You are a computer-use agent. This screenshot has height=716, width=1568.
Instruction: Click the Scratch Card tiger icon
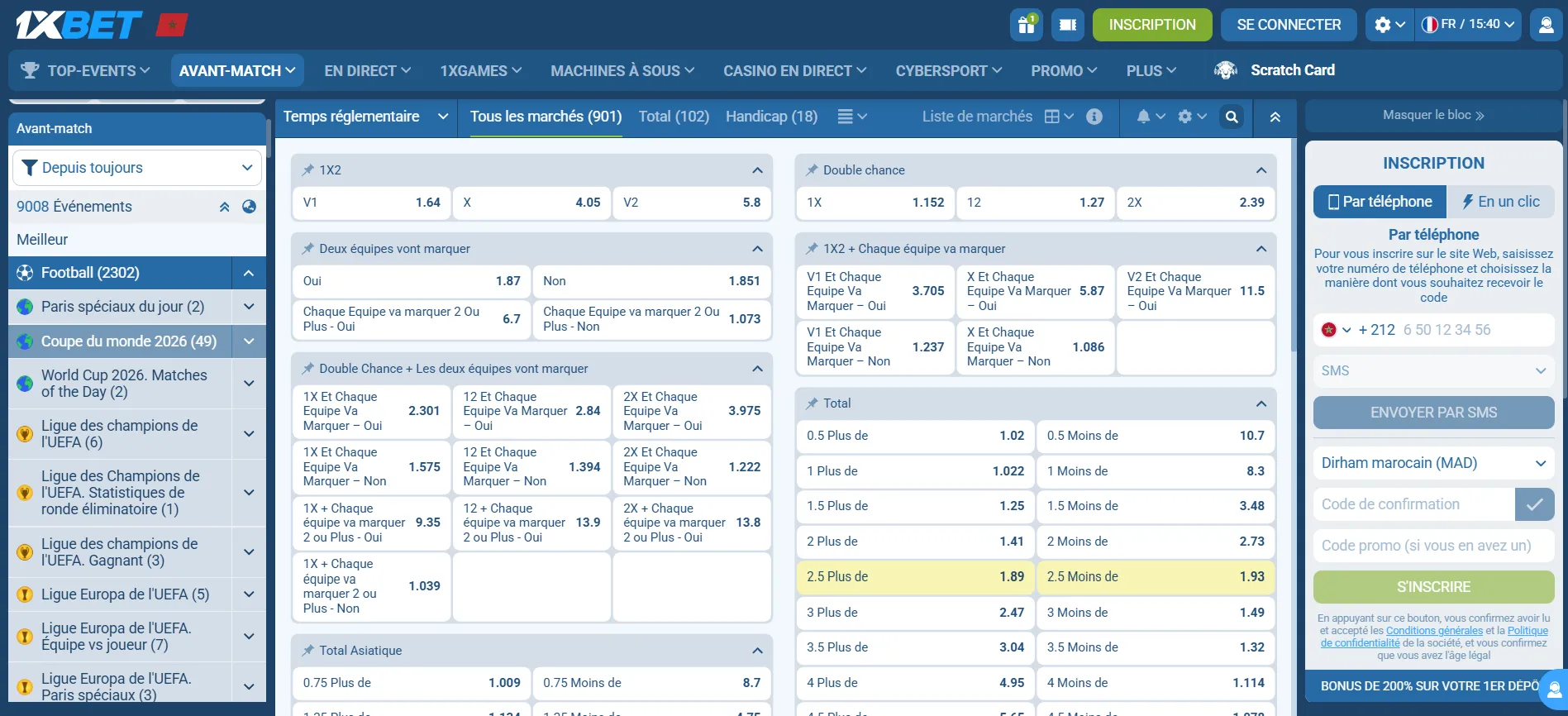[x=1226, y=70]
